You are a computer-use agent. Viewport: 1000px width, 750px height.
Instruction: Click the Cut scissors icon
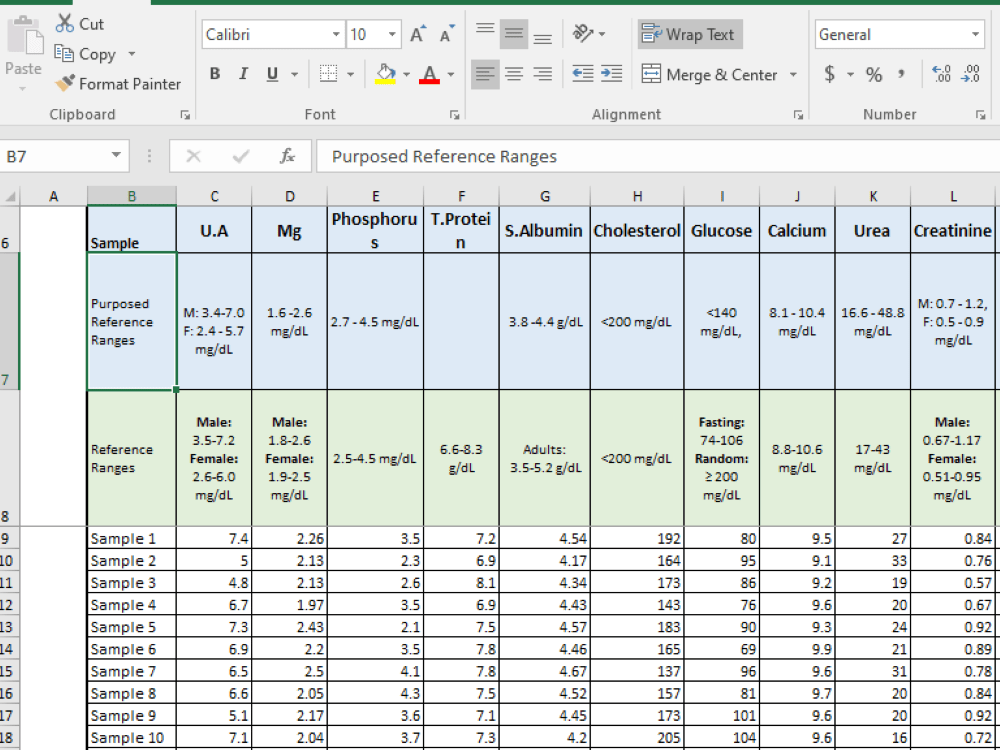click(65, 24)
